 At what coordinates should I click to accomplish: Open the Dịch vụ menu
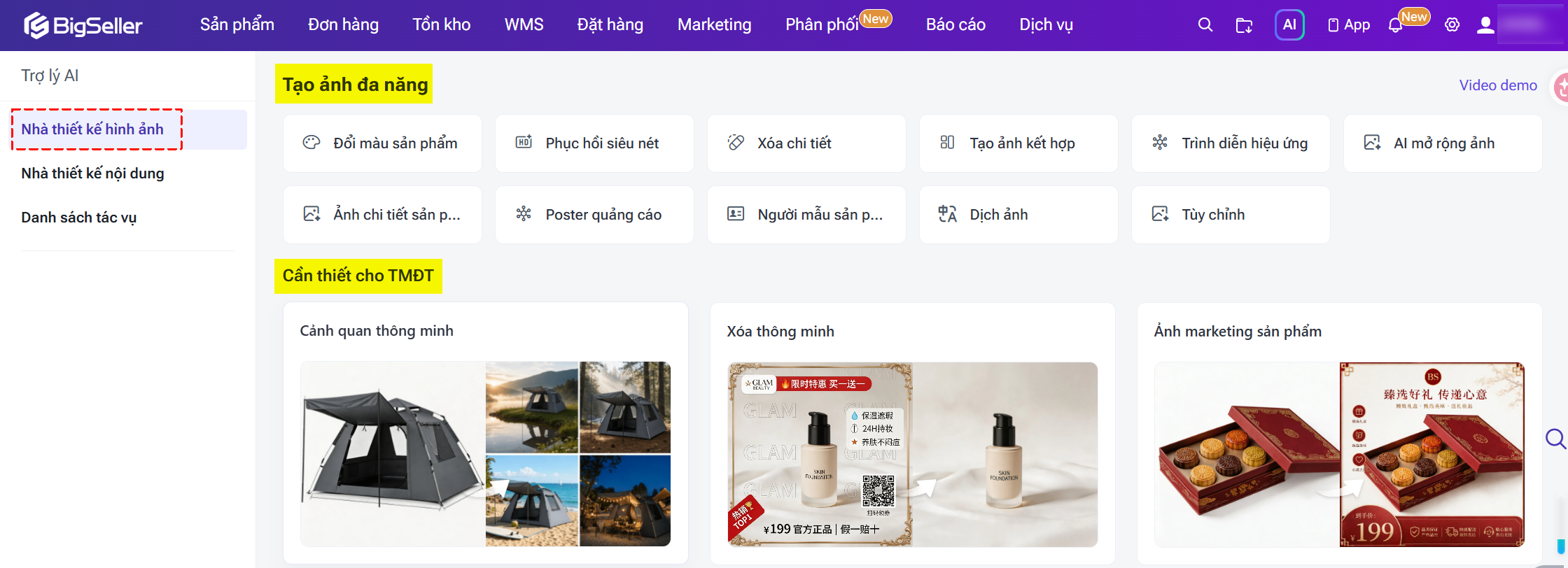[x=1046, y=25]
